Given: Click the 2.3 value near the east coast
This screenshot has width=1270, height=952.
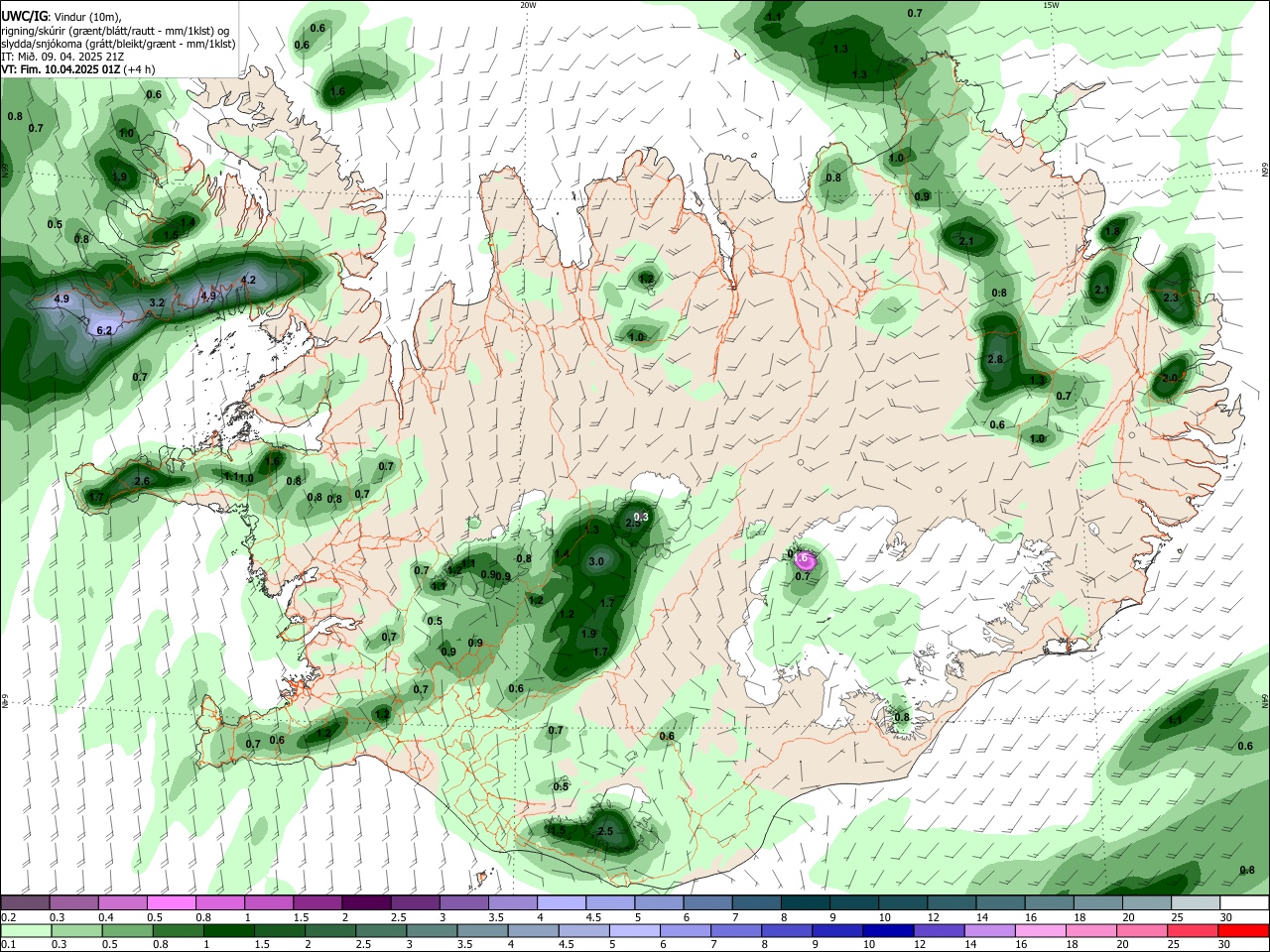Looking at the screenshot, I should (1171, 297).
